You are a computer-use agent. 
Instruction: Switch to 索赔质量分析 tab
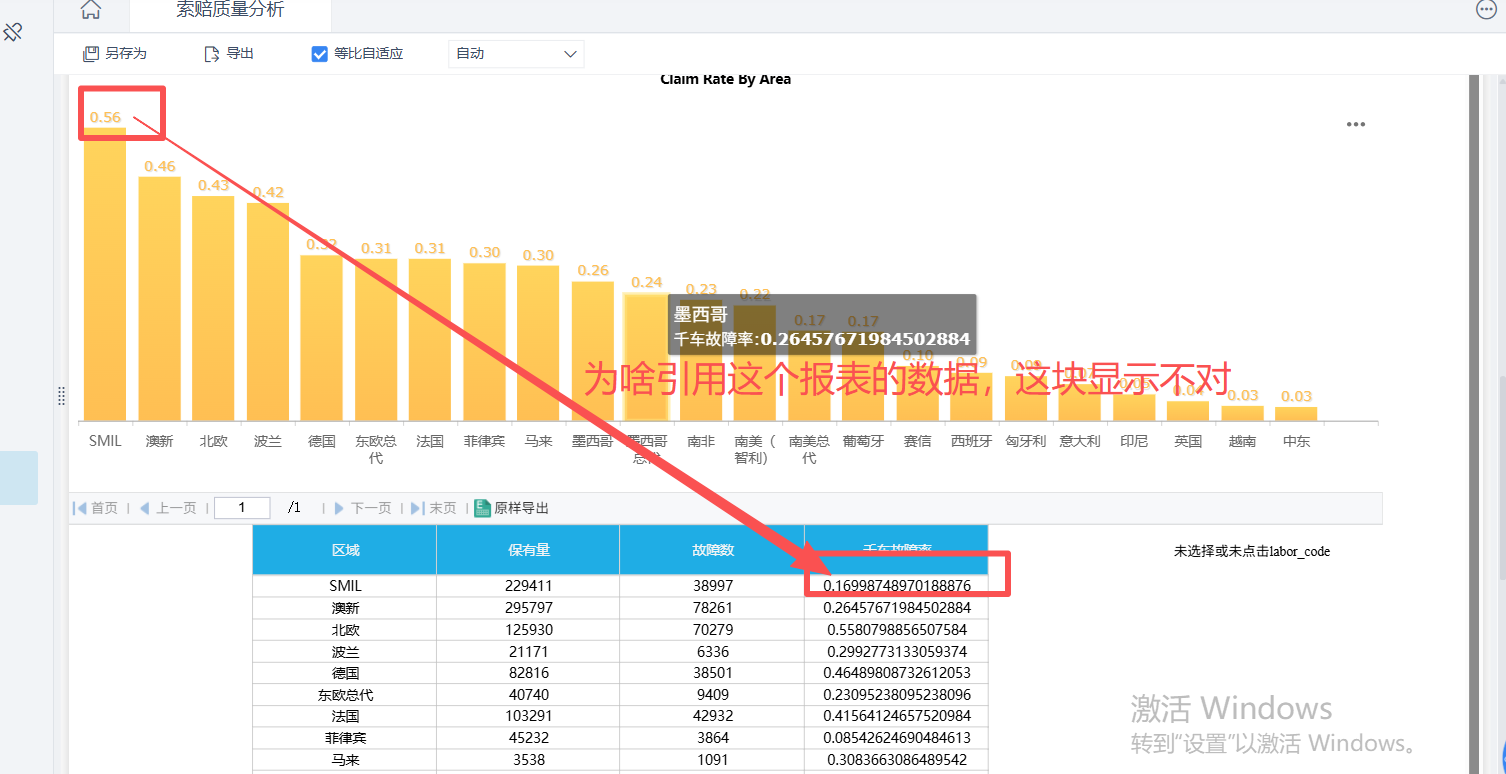pyautogui.click(x=230, y=11)
